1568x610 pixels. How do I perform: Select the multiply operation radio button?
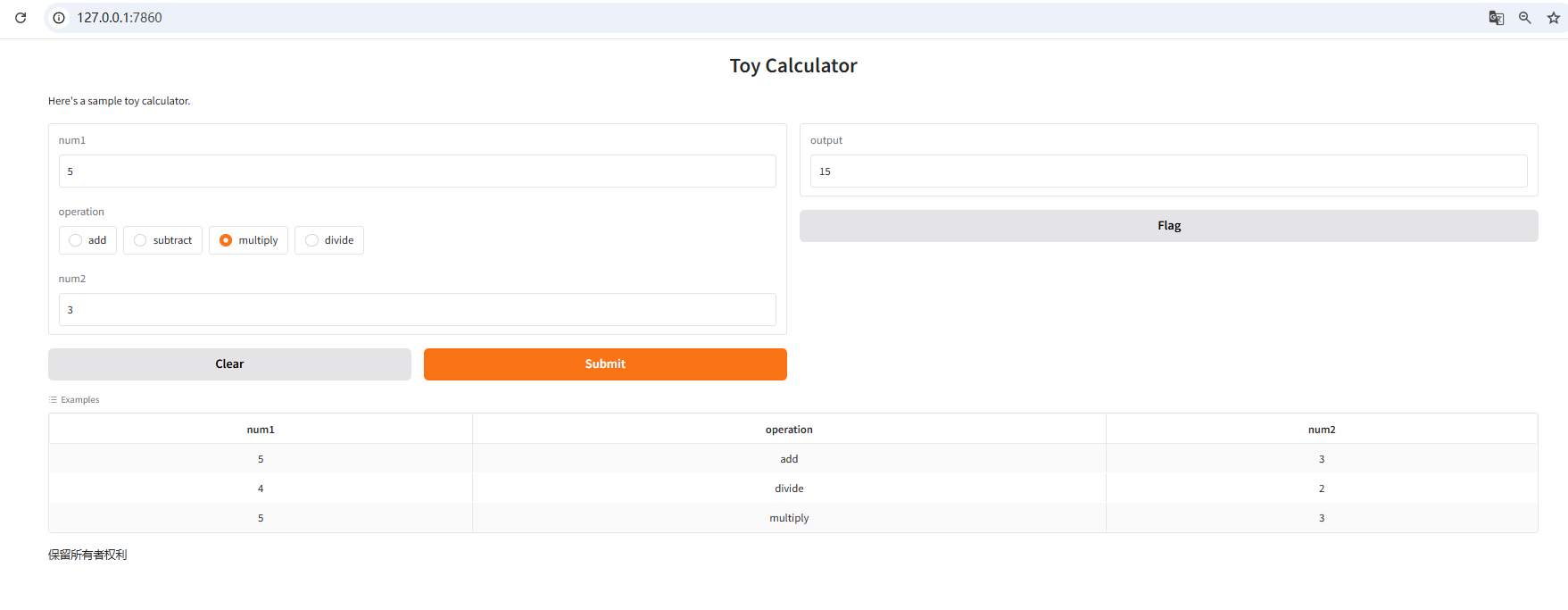tap(226, 240)
